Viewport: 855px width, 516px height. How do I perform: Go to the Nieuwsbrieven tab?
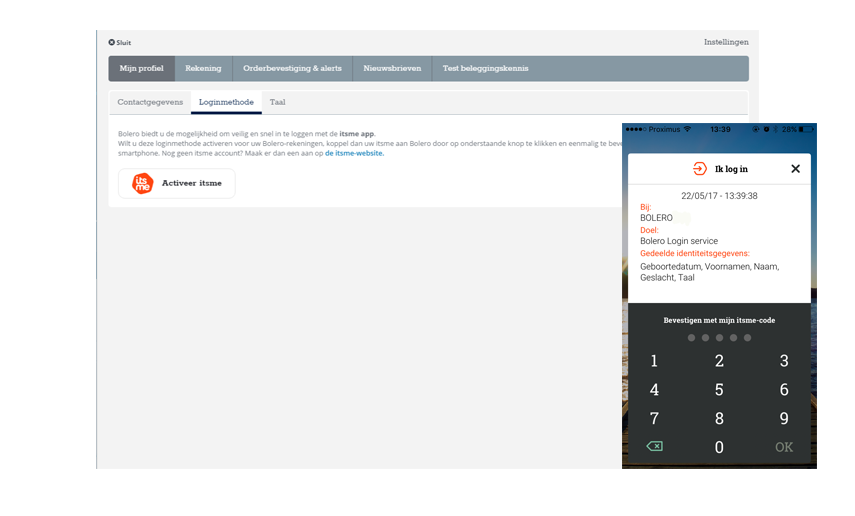pyautogui.click(x=392, y=69)
